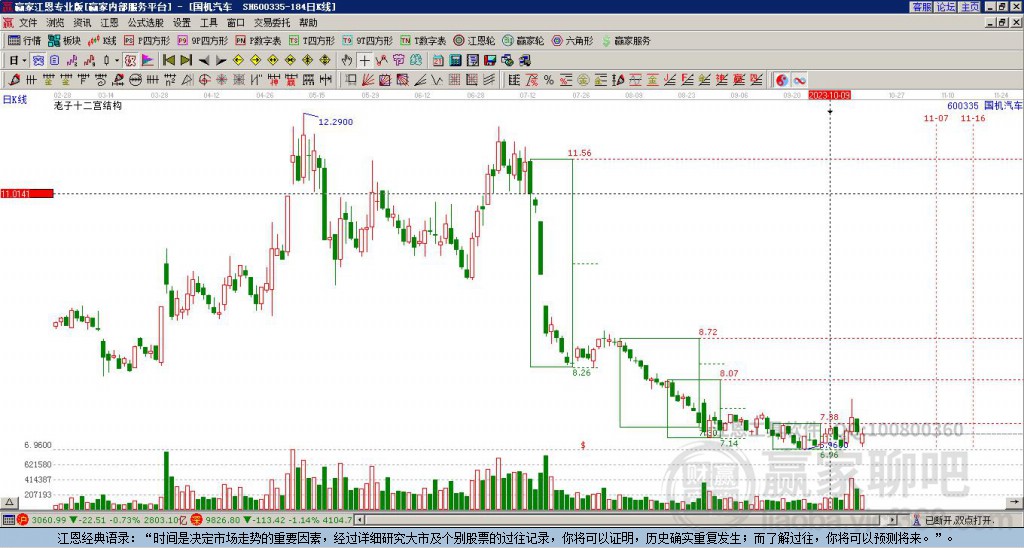Screen dimensions: 1024x548
Task: Toggle the crosshair cursor tool
Action: click(364, 60)
